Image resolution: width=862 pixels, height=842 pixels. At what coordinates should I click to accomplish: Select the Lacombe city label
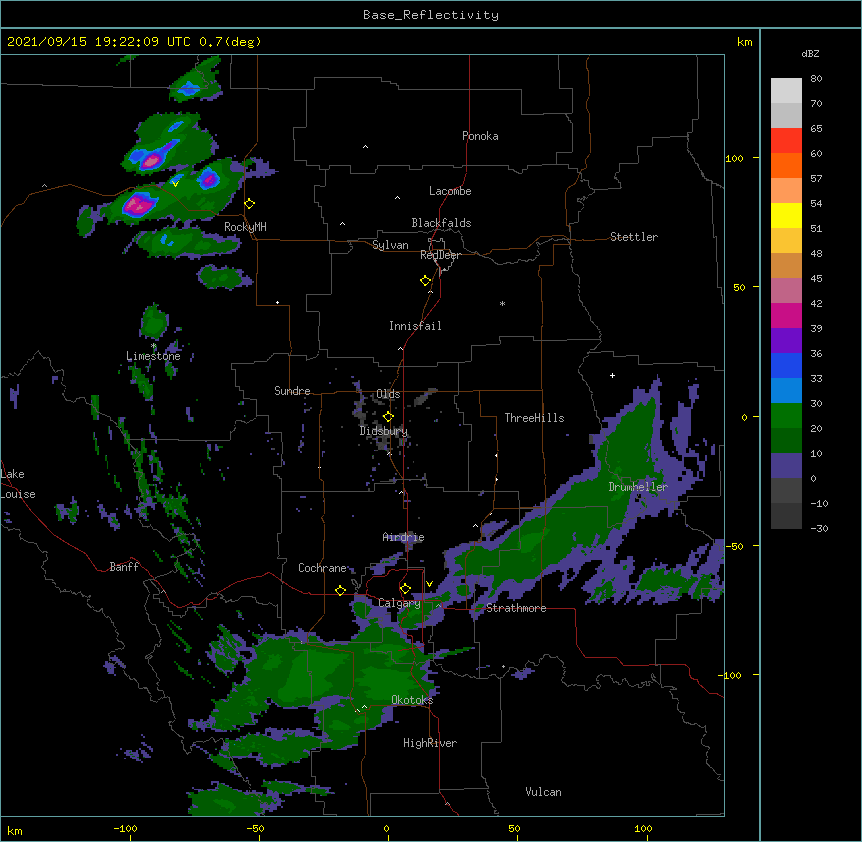(x=450, y=191)
